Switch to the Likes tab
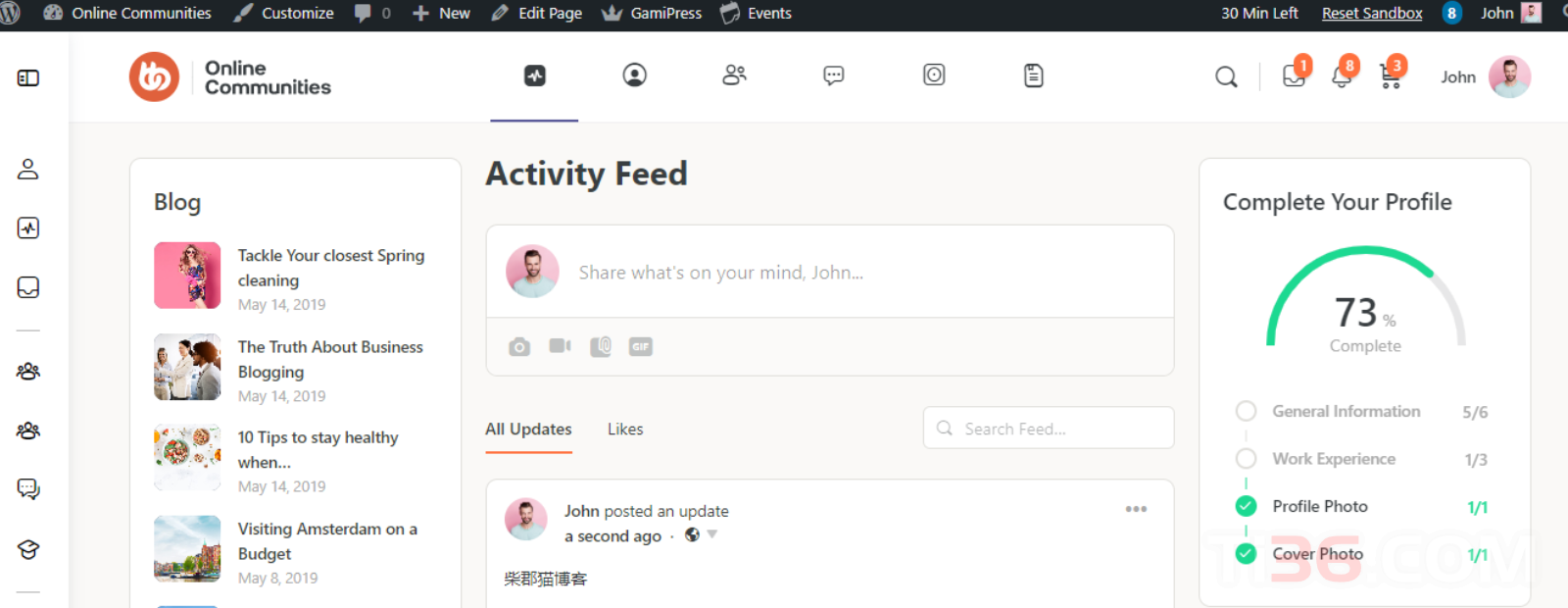 click(624, 429)
